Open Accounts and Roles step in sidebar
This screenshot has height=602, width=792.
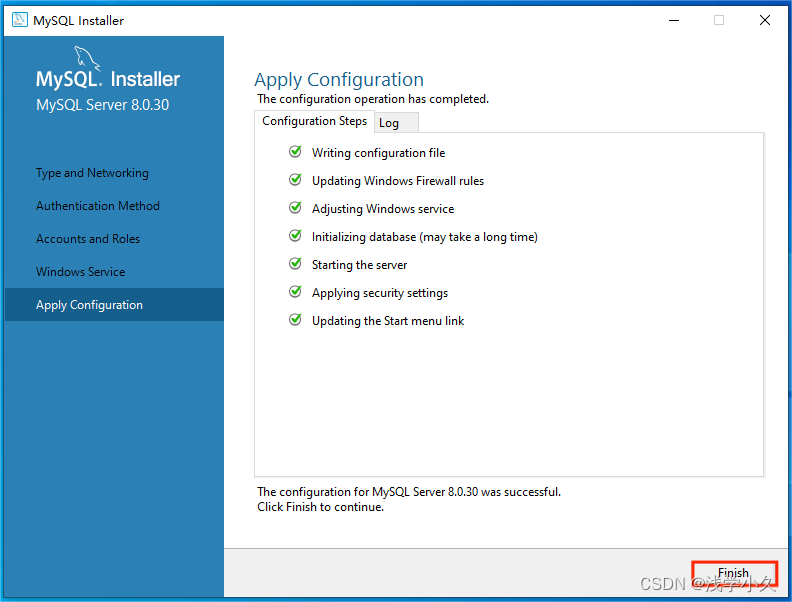[88, 238]
